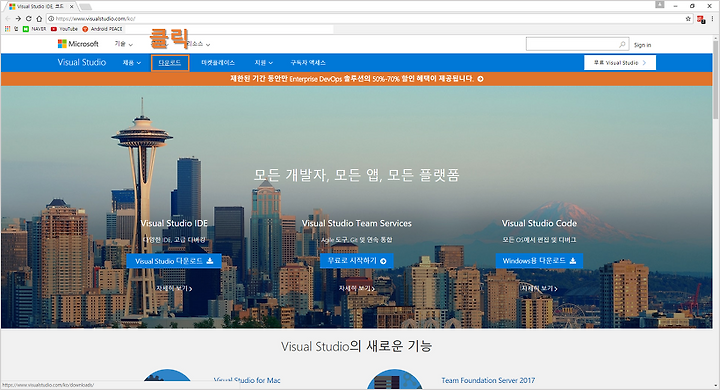Go forward with the browser arrow
Screen dimensions: 720x390
point(18,19)
